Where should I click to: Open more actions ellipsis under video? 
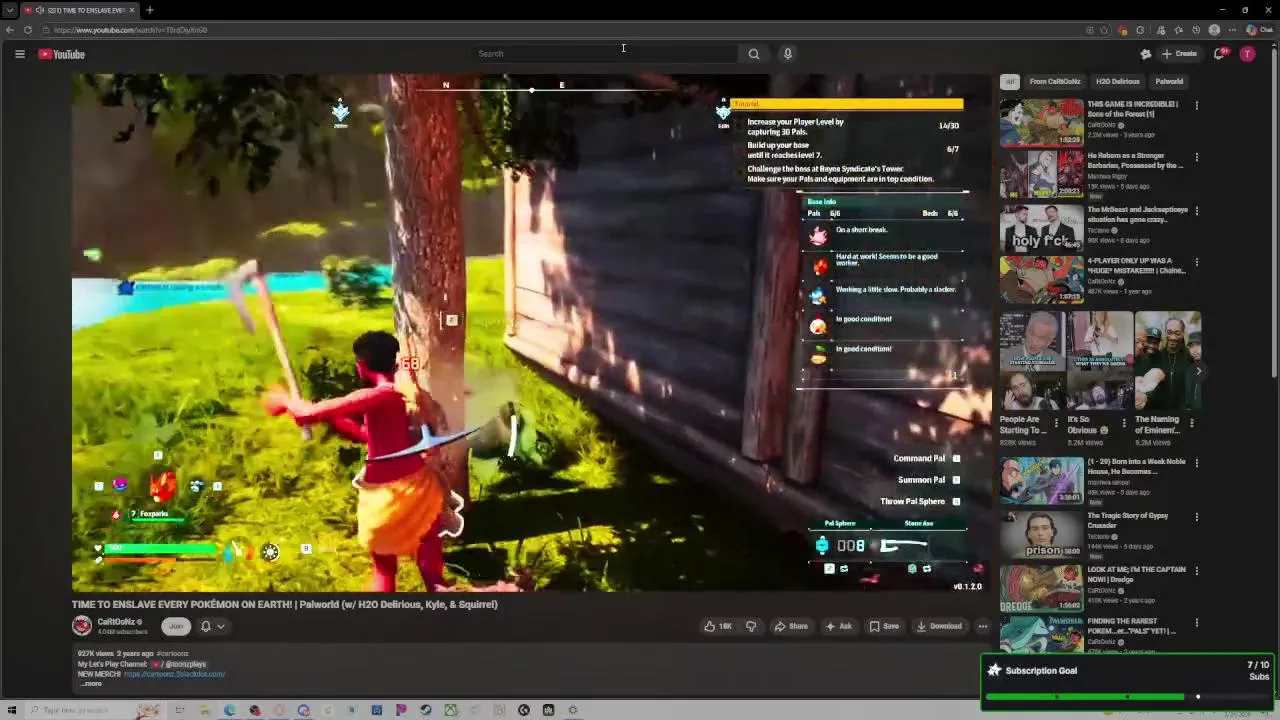tap(982, 626)
